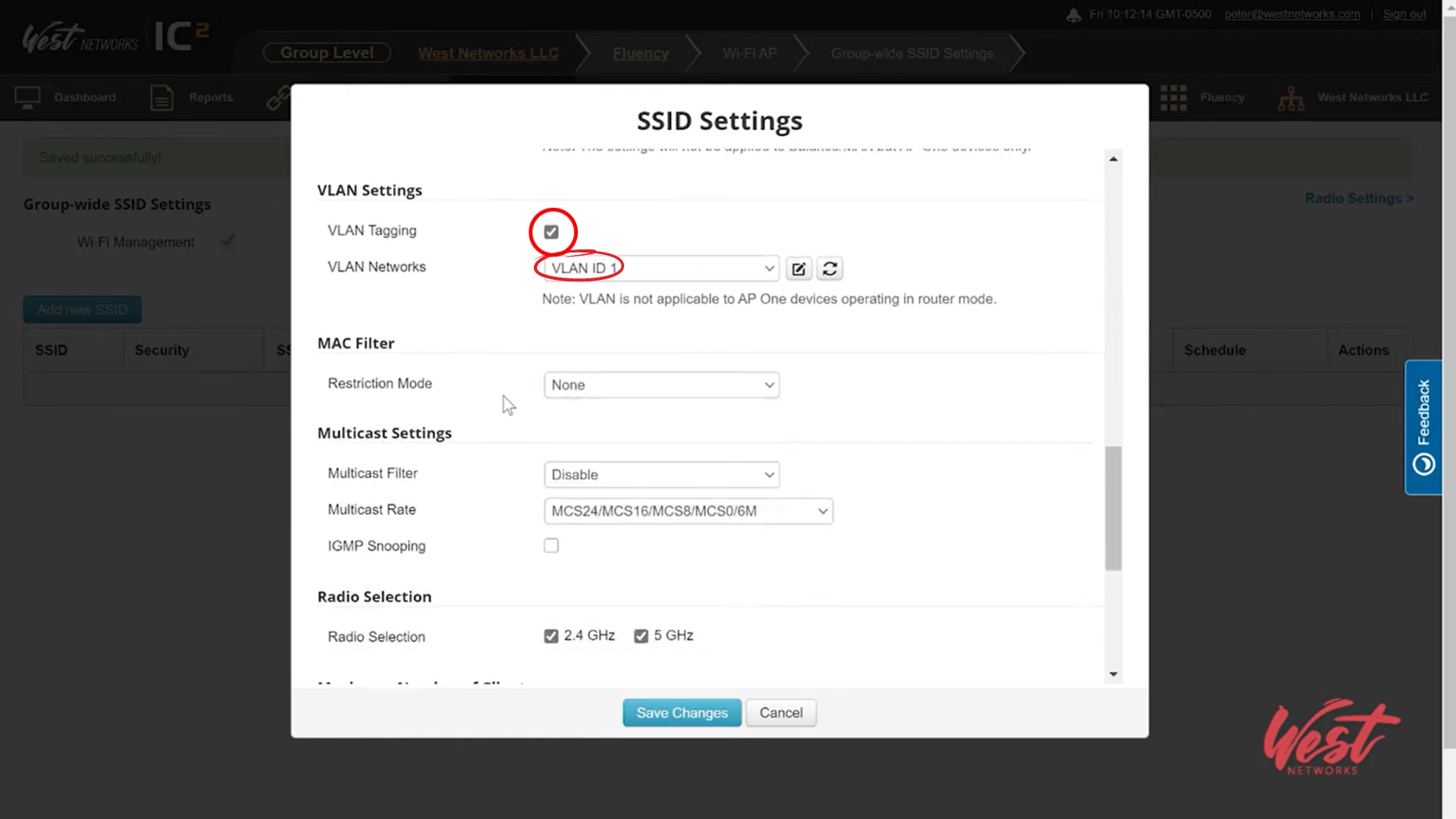Disable the 5 GHz radio checkbox
Viewport: 1456px width, 819px height.
tap(642, 636)
